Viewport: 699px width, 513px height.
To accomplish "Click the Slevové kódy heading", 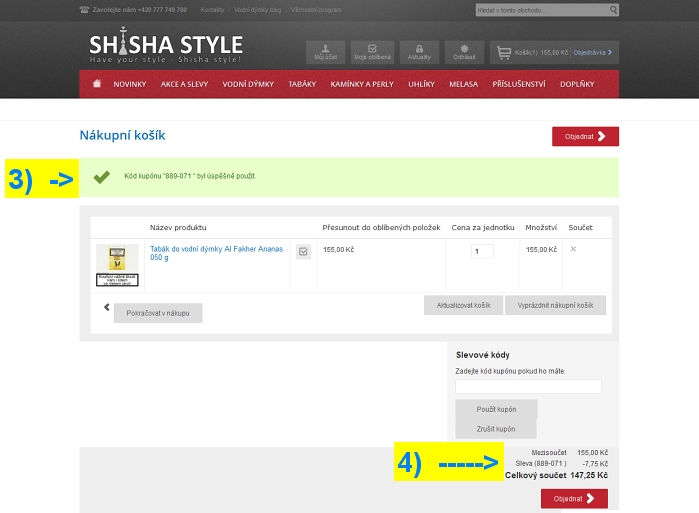I will (482, 355).
